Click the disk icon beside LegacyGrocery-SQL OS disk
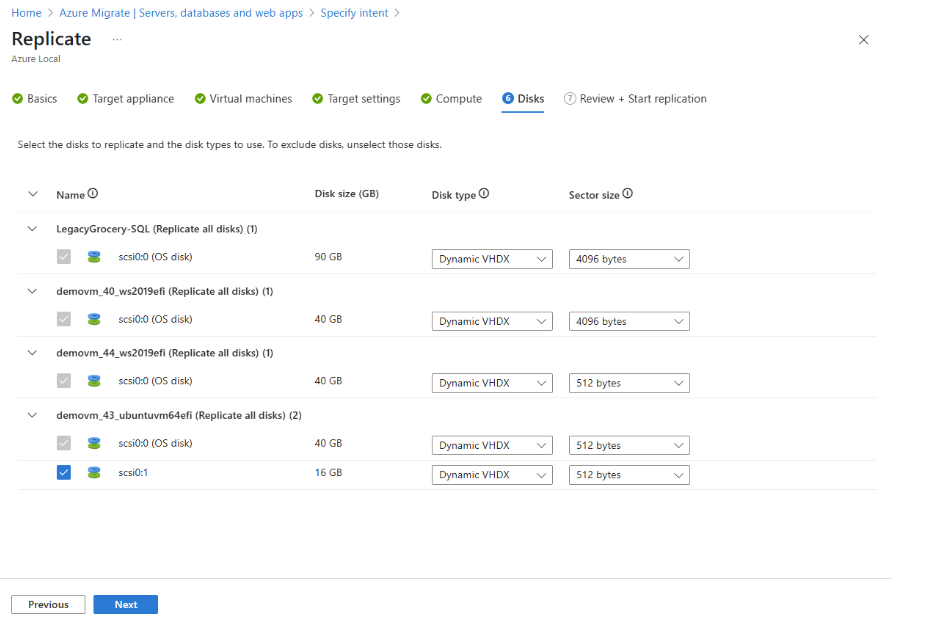 [x=94, y=257]
